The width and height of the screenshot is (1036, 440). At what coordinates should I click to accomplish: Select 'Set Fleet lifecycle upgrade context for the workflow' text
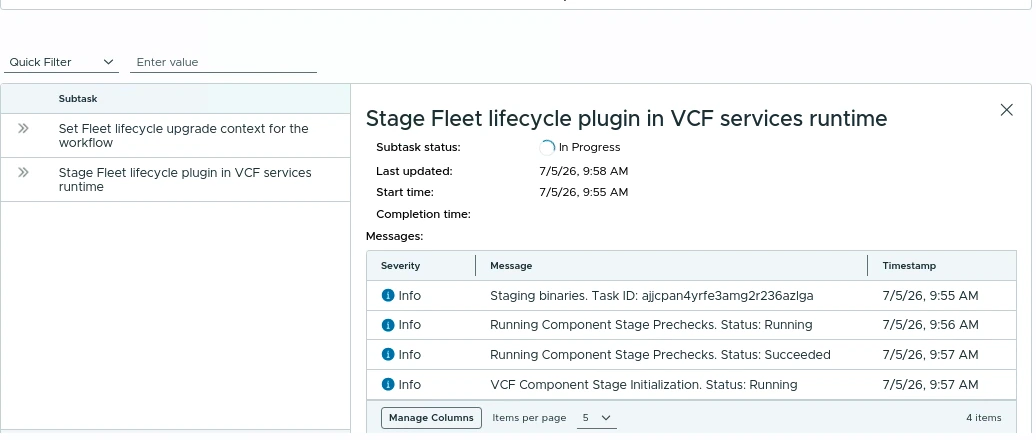tap(184, 135)
